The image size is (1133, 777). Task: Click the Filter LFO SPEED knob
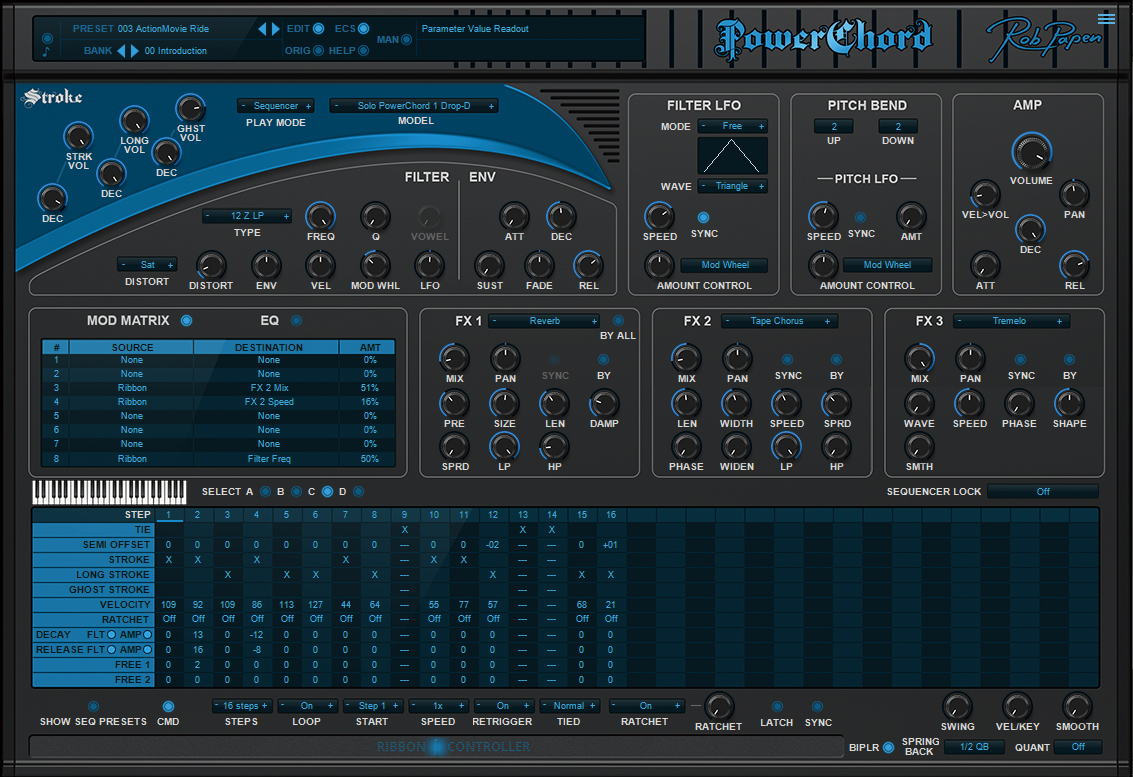tap(658, 216)
